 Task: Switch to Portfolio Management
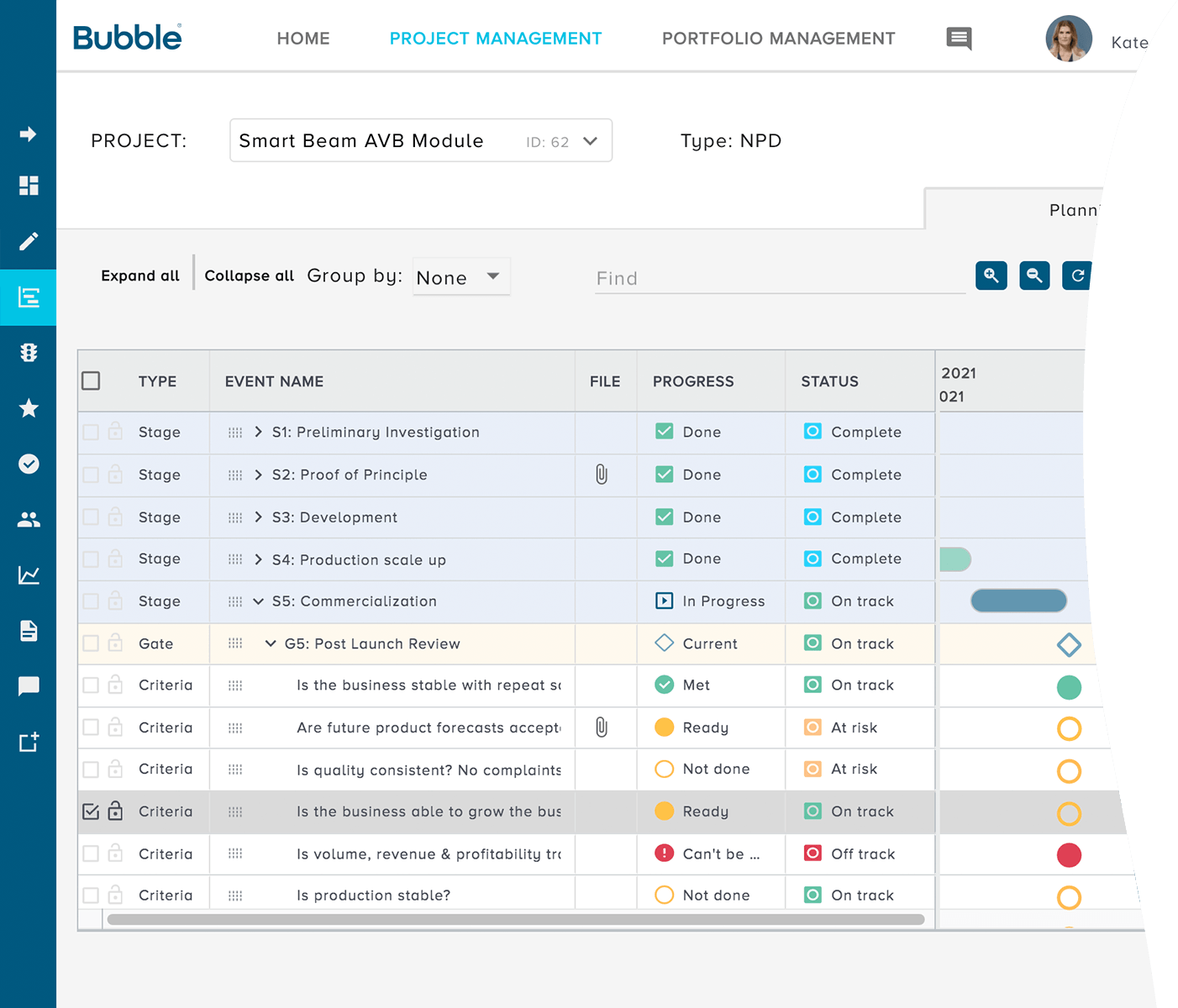[777, 39]
